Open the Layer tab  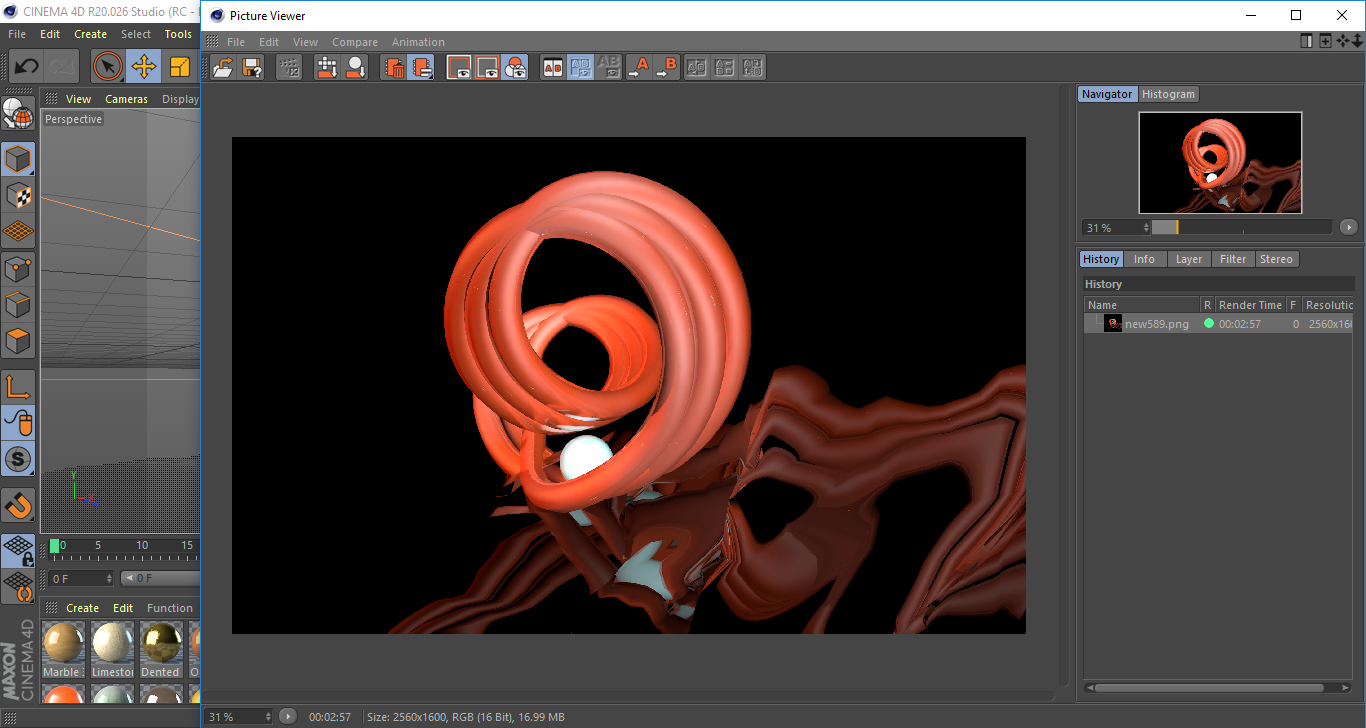point(1189,259)
